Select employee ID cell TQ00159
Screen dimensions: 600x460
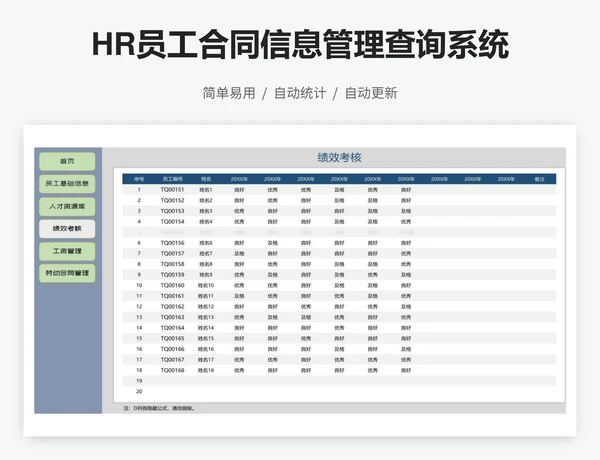tap(173, 275)
